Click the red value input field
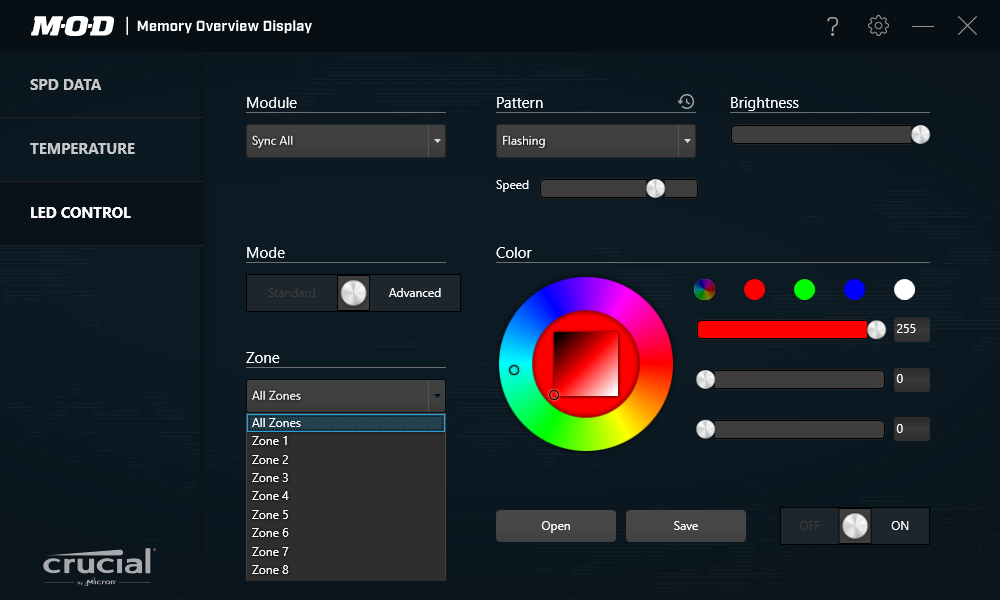The width and height of the screenshot is (1000, 600). click(x=911, y=330)
